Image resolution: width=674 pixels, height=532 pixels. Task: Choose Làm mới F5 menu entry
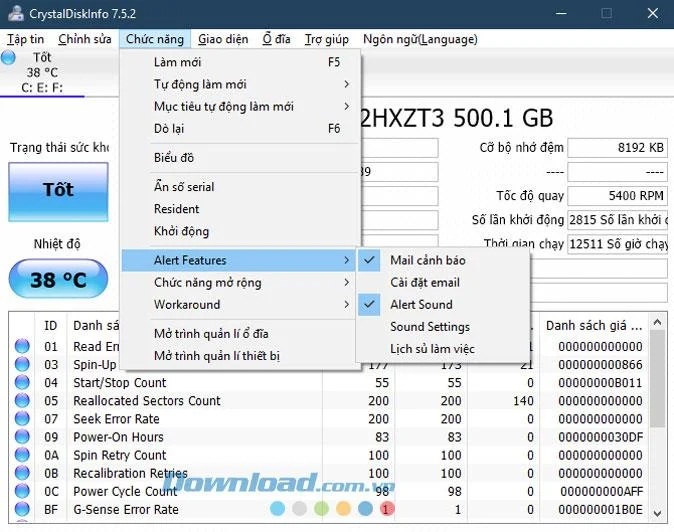pyautogui.click(x=241, y=62)
